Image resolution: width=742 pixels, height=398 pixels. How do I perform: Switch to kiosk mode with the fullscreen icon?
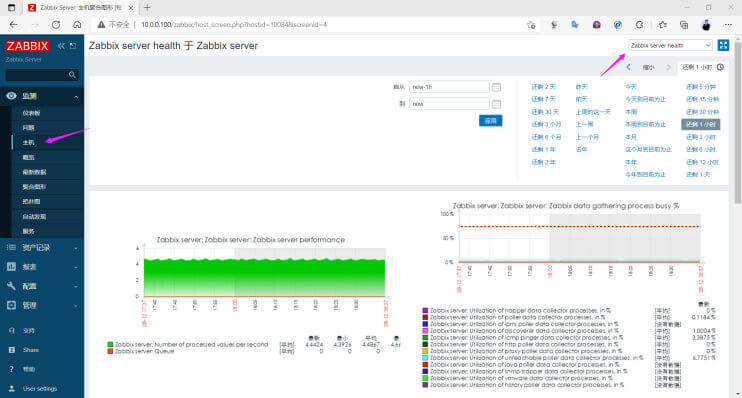(x=723, y=45)
